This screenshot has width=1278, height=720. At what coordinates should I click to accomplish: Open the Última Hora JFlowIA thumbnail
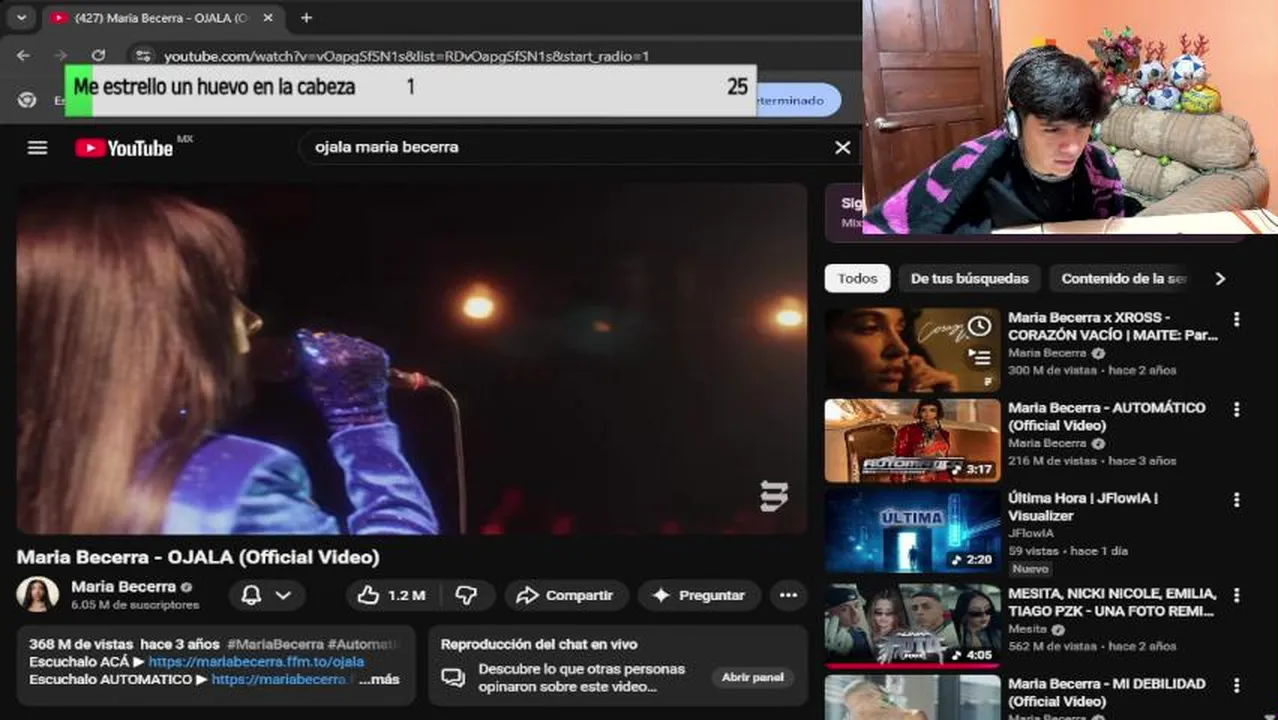[x=912, y=531]
